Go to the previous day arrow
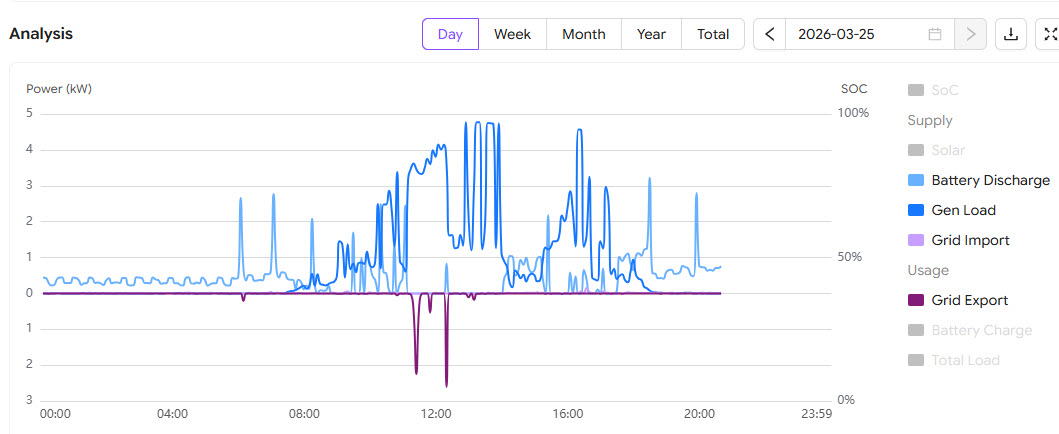Screen dimensions: 1059x434 click(770, 34)
